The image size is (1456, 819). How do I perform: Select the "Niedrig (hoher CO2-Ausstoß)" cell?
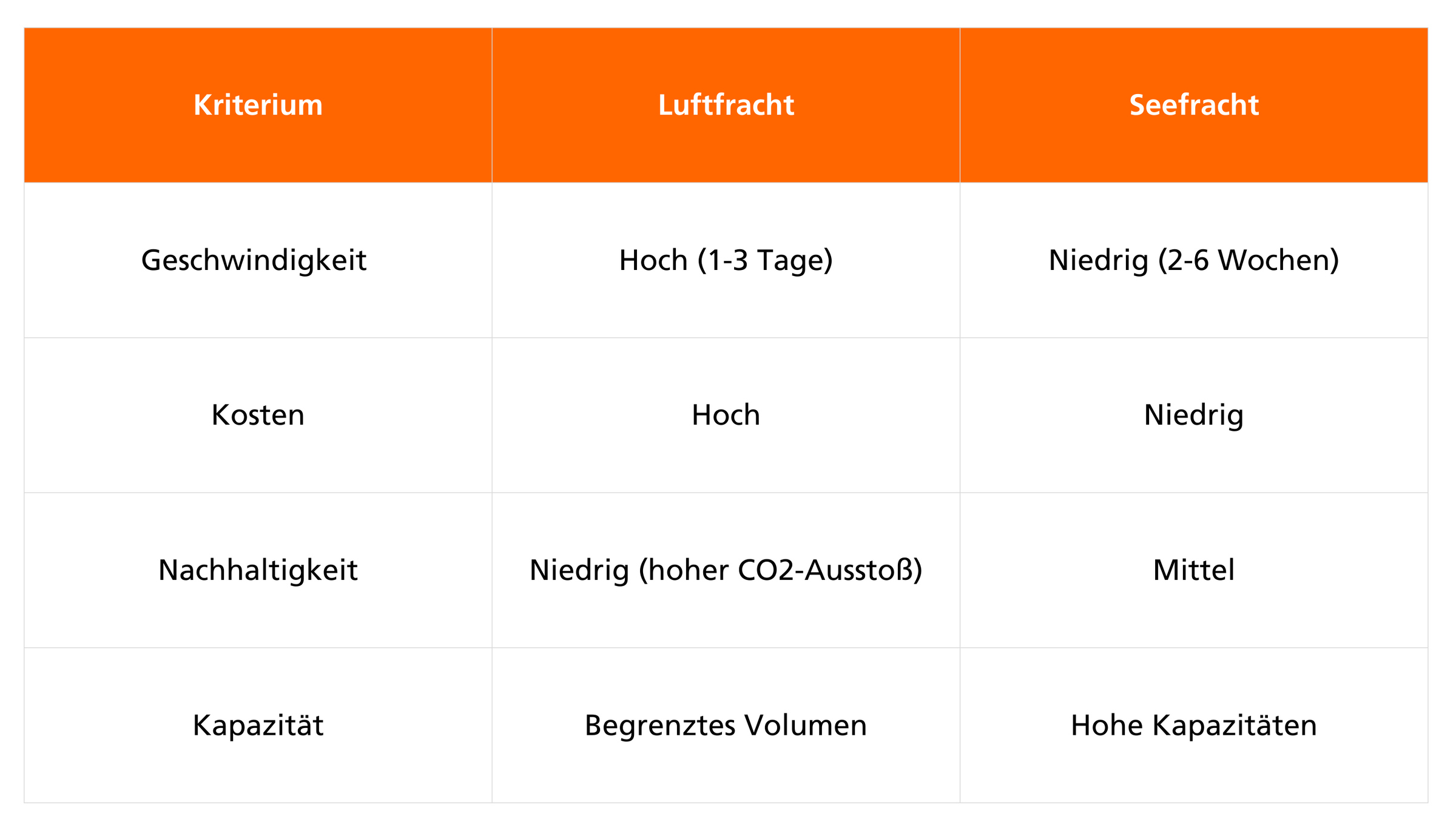pos(726,570)
